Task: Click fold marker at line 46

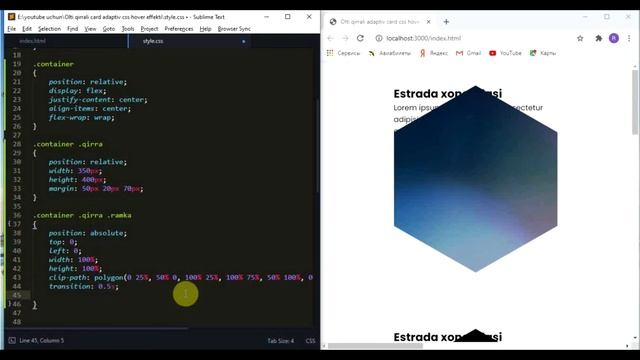Action: click(x=9, y=304)
